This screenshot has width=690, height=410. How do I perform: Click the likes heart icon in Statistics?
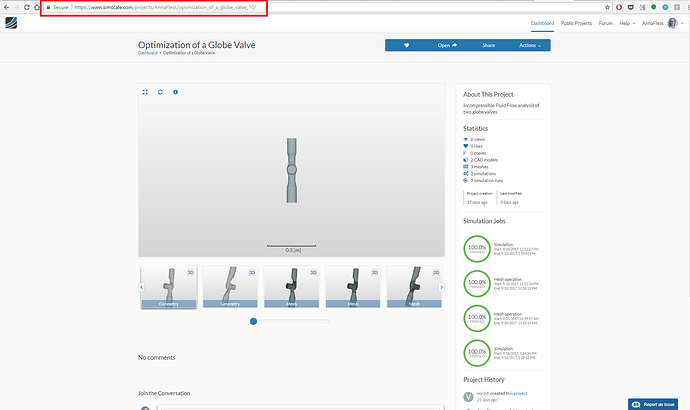tap(466, 146)
